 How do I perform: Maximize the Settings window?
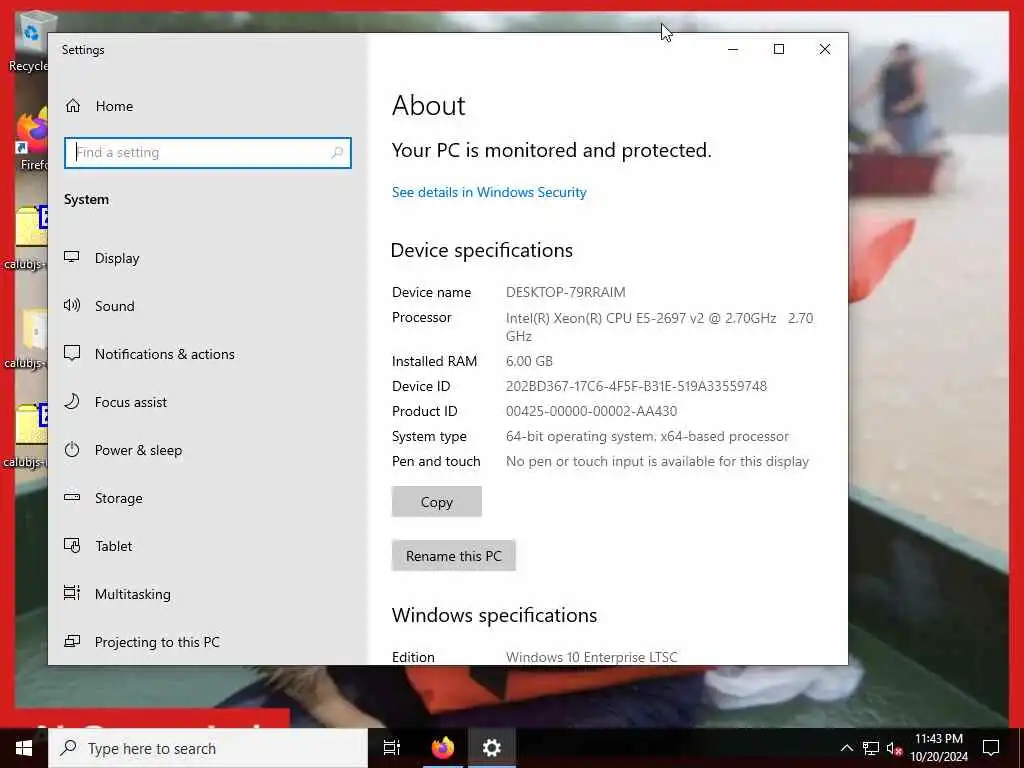coord(778,49)
